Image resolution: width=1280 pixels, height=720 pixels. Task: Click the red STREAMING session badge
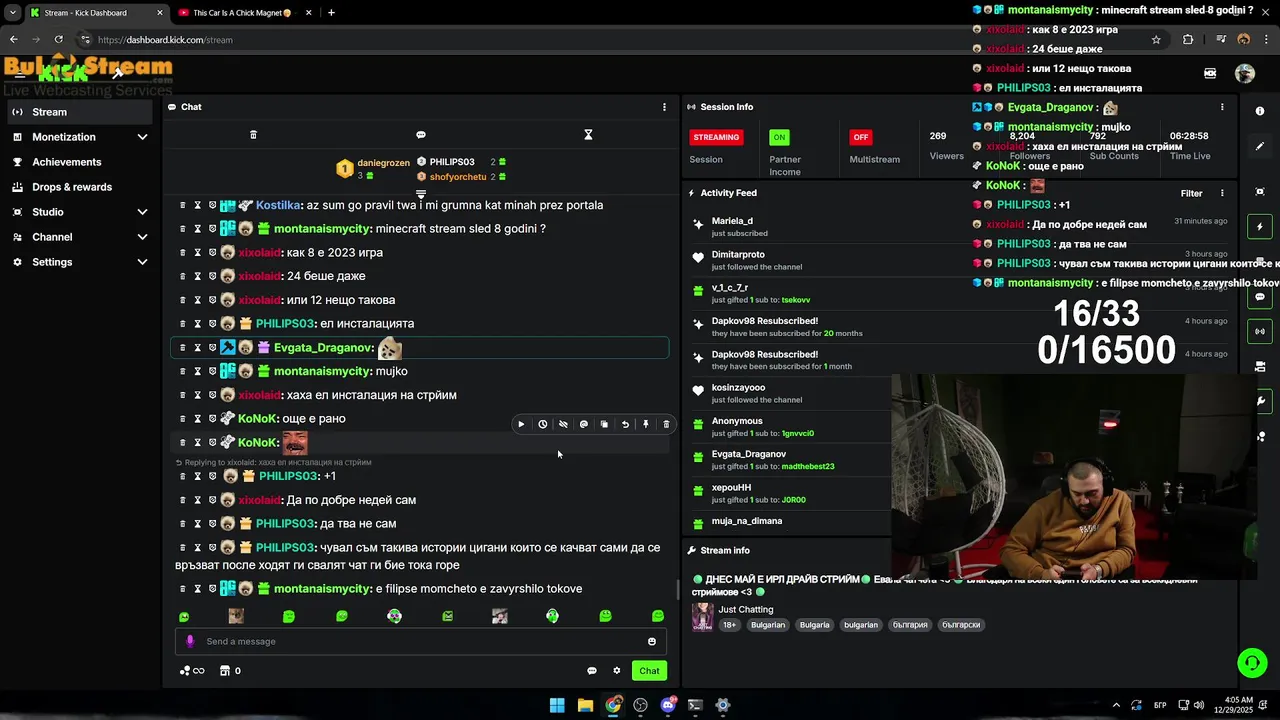[x=716, y=137]
